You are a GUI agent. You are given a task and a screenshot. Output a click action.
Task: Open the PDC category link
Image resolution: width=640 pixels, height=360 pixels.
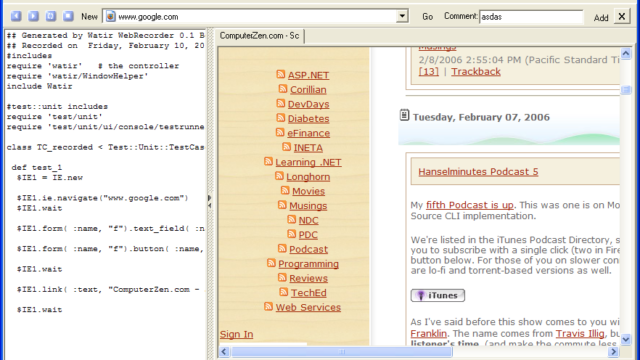click(308, 235)
